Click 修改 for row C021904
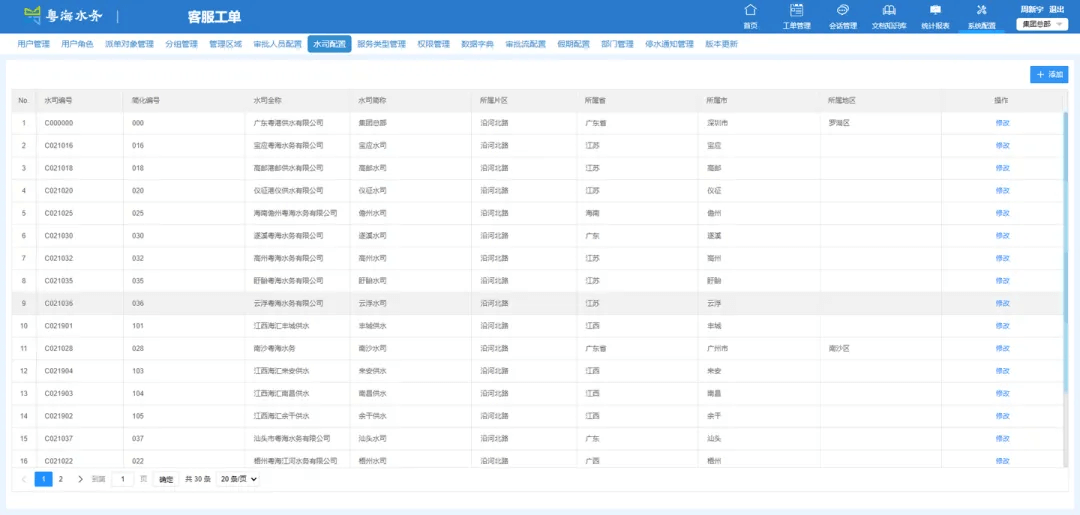1080x515 pixels. [x=1002, y=371]
